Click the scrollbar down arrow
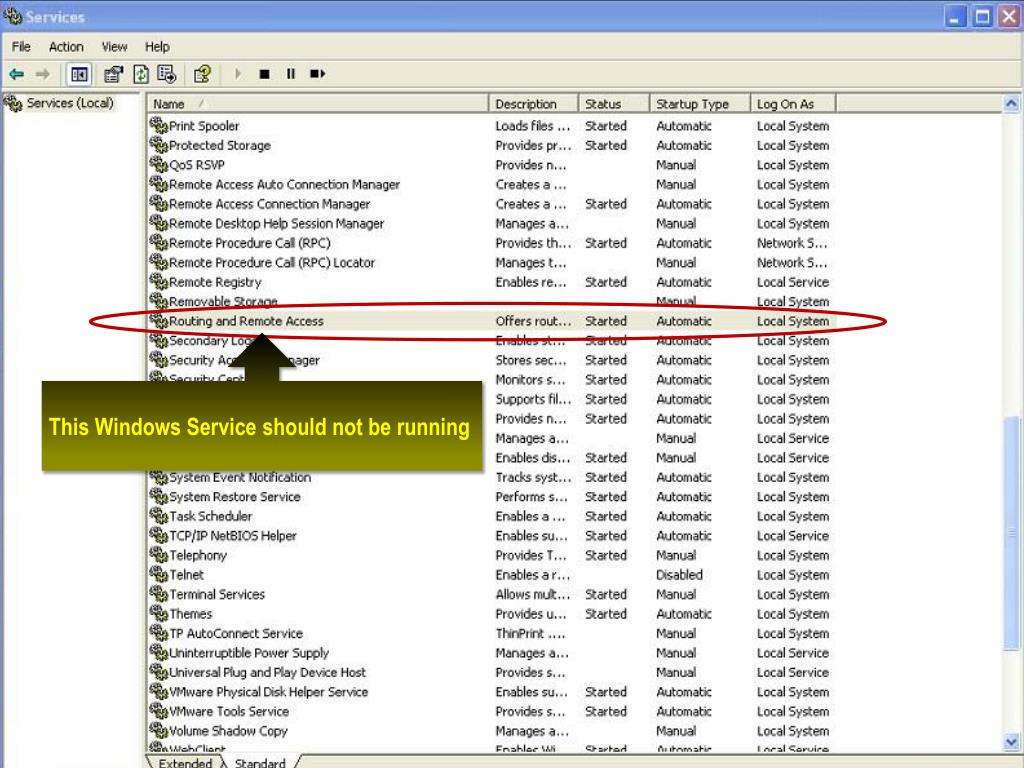 tap(1012, 741)
